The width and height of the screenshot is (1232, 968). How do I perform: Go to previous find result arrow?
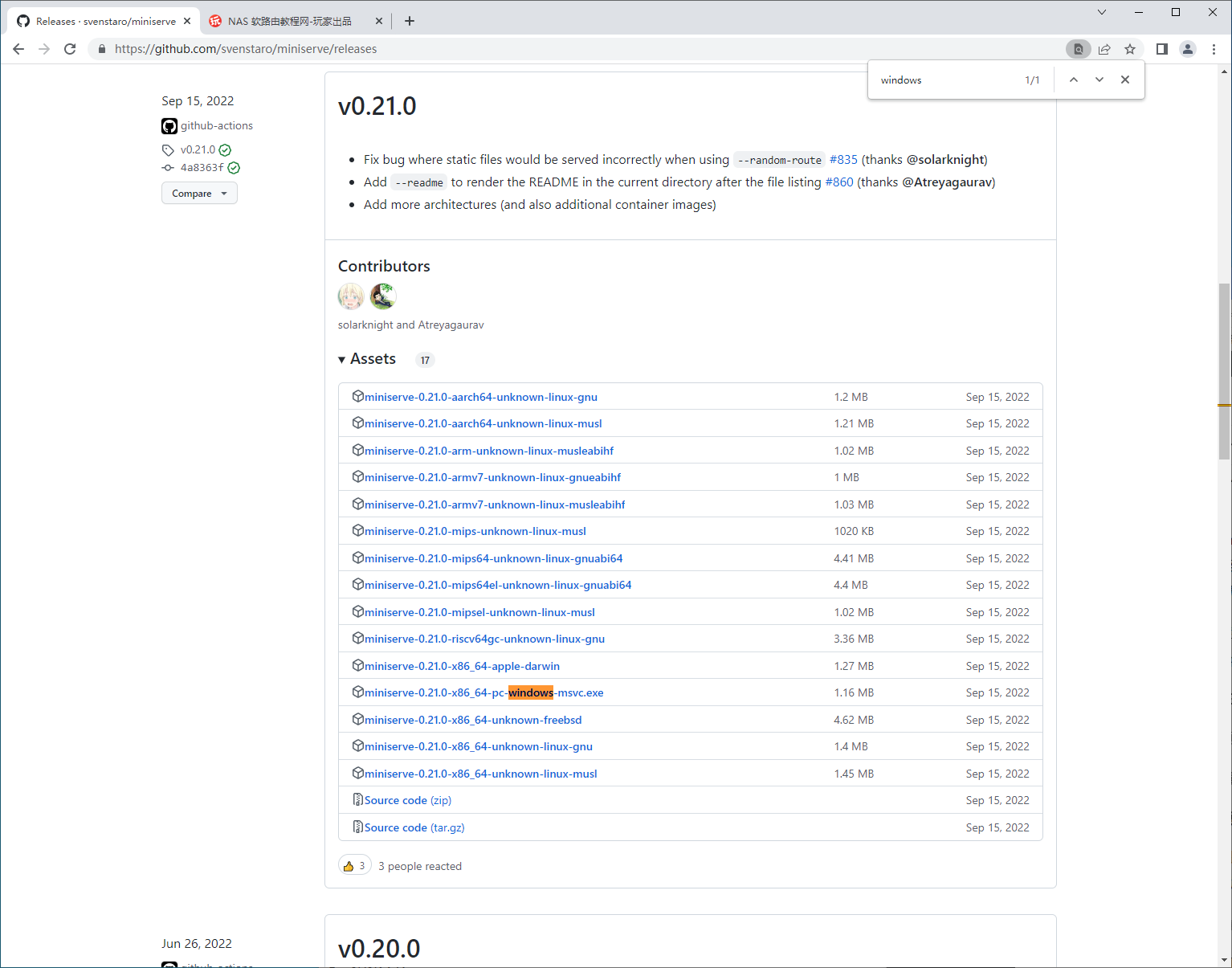1074,80
